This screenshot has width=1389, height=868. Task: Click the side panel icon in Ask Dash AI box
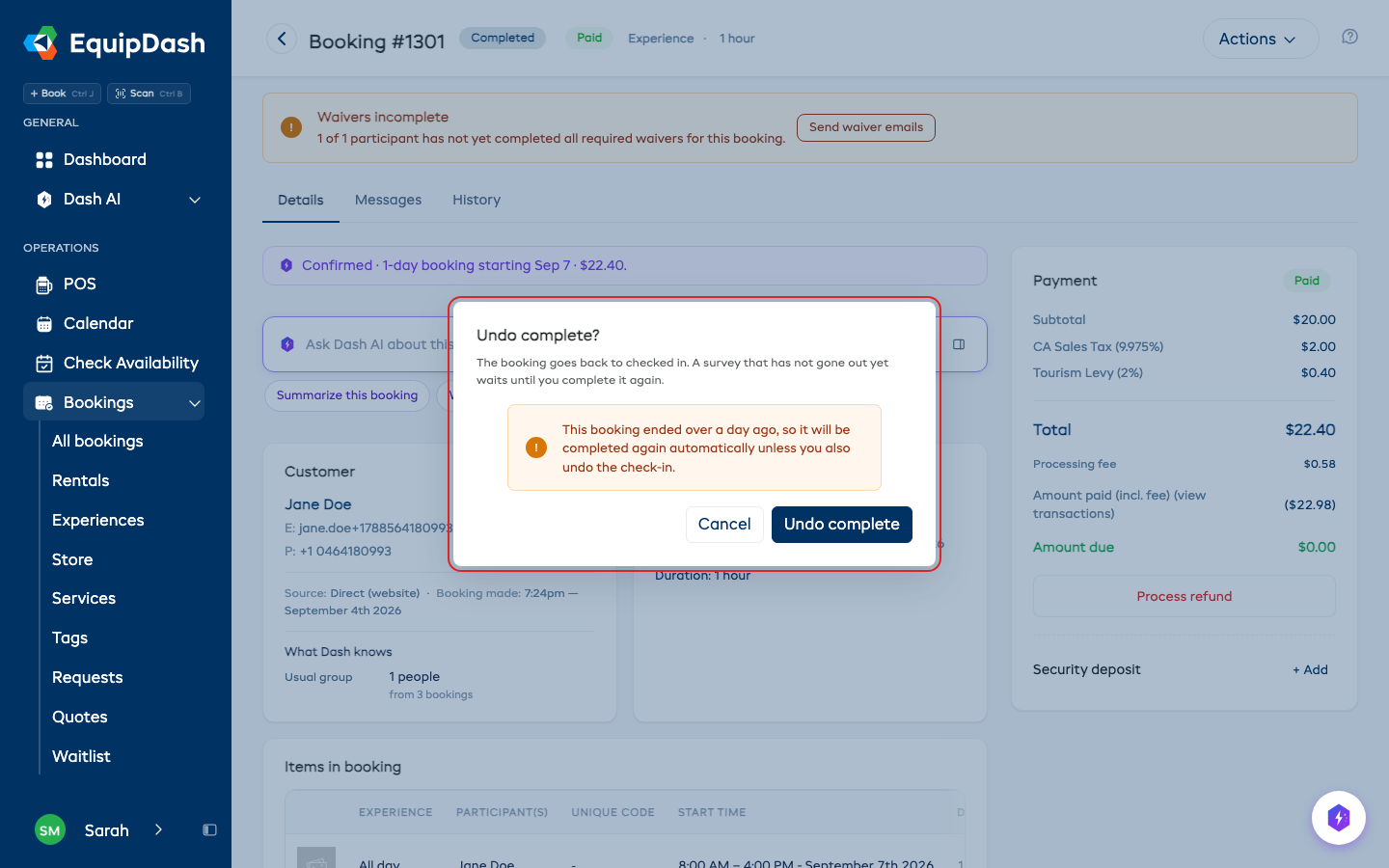[959, 344]
